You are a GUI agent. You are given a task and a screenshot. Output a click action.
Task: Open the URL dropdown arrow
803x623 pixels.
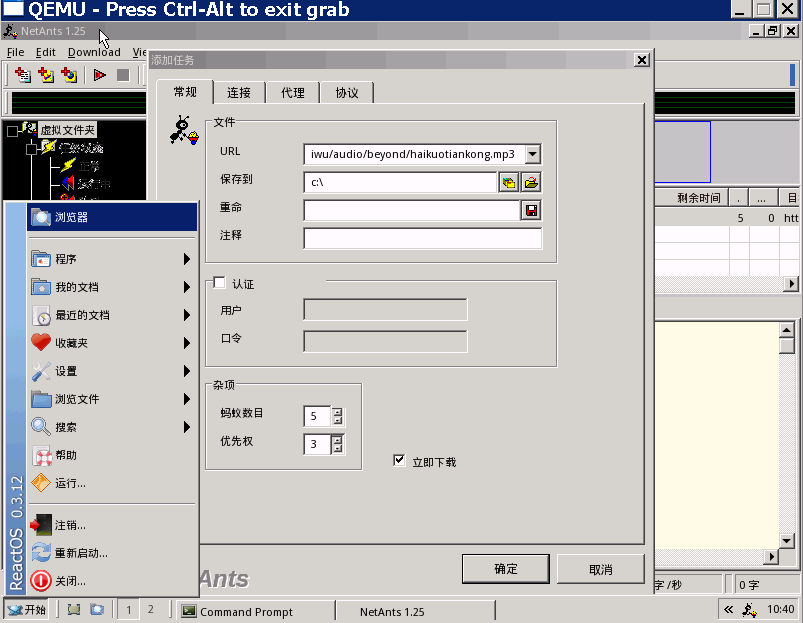[x=533, y=154]
